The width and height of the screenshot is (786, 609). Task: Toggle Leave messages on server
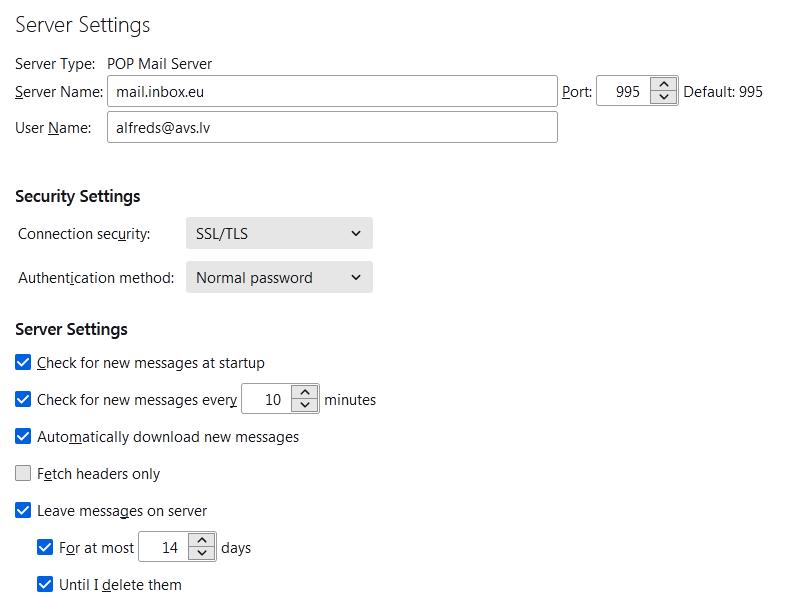click(x=24, y=510)
